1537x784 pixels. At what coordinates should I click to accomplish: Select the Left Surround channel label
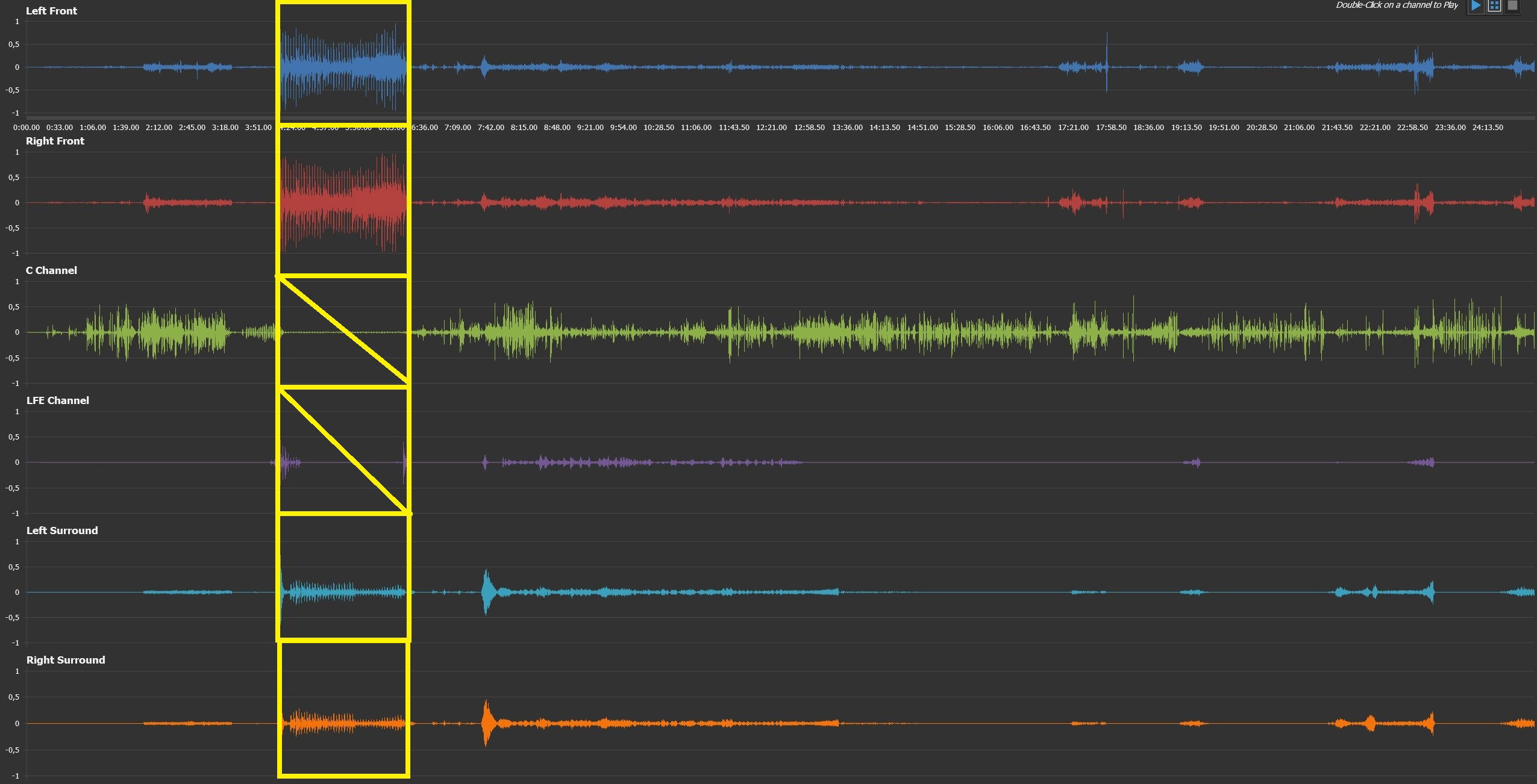pyautogui.click(x=61, y=530)
